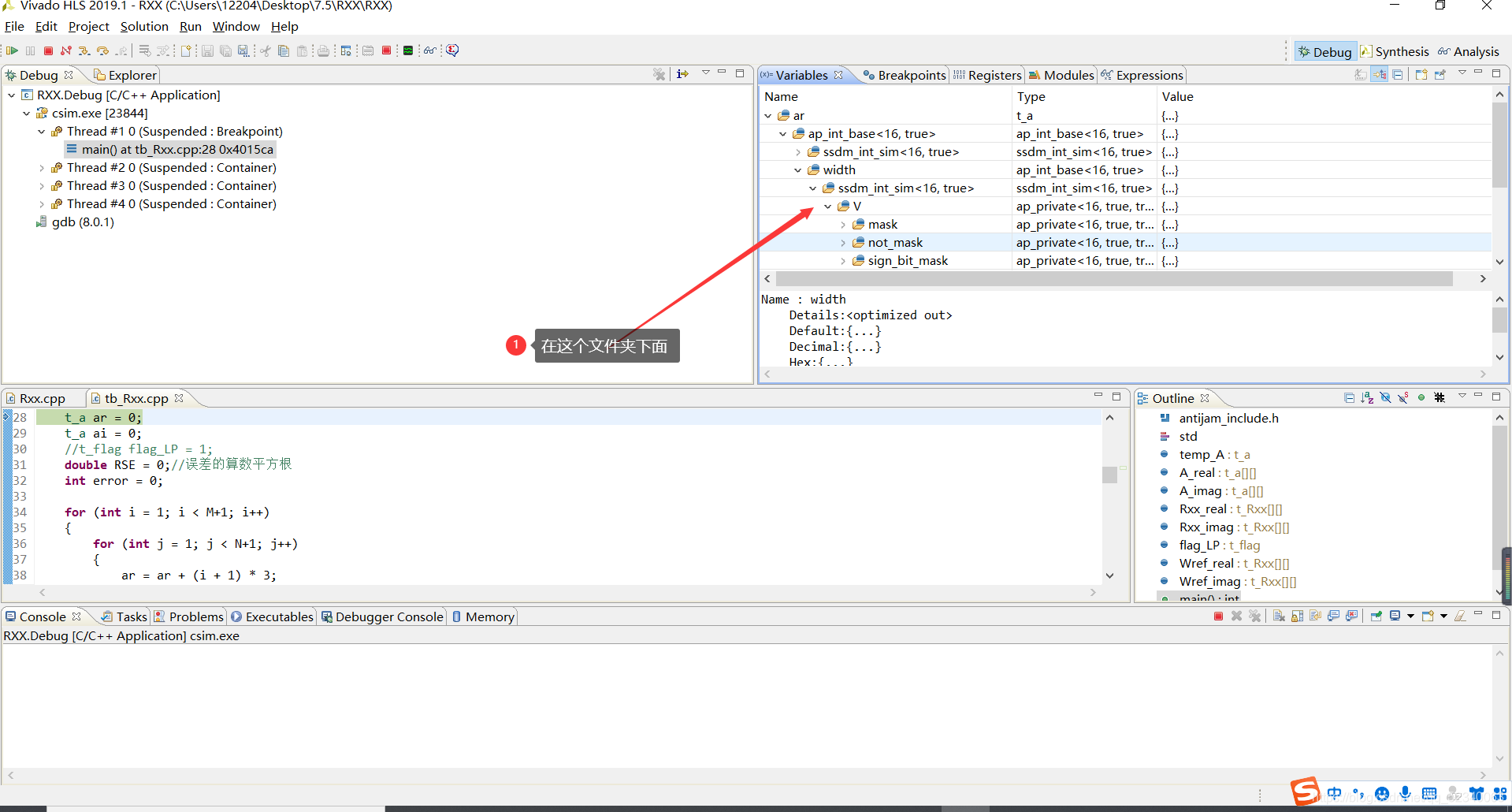Open the Project menu

point(89,27)
